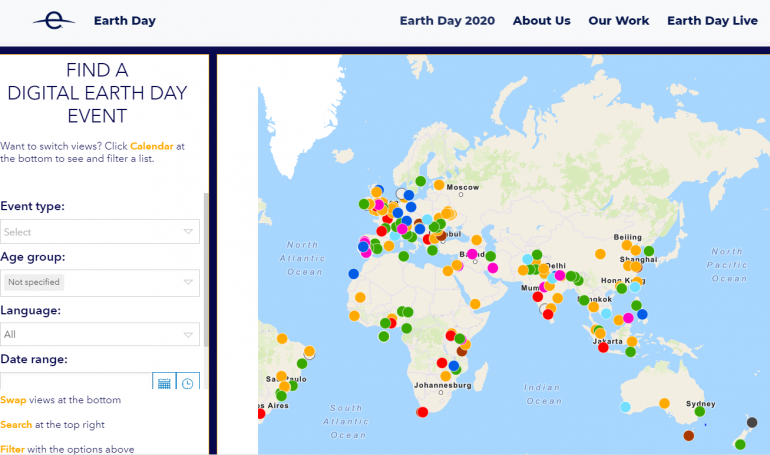Select the blue marker in Atlantic off northwest Africa
Screen dimensions: 770x455
[354, 273]
